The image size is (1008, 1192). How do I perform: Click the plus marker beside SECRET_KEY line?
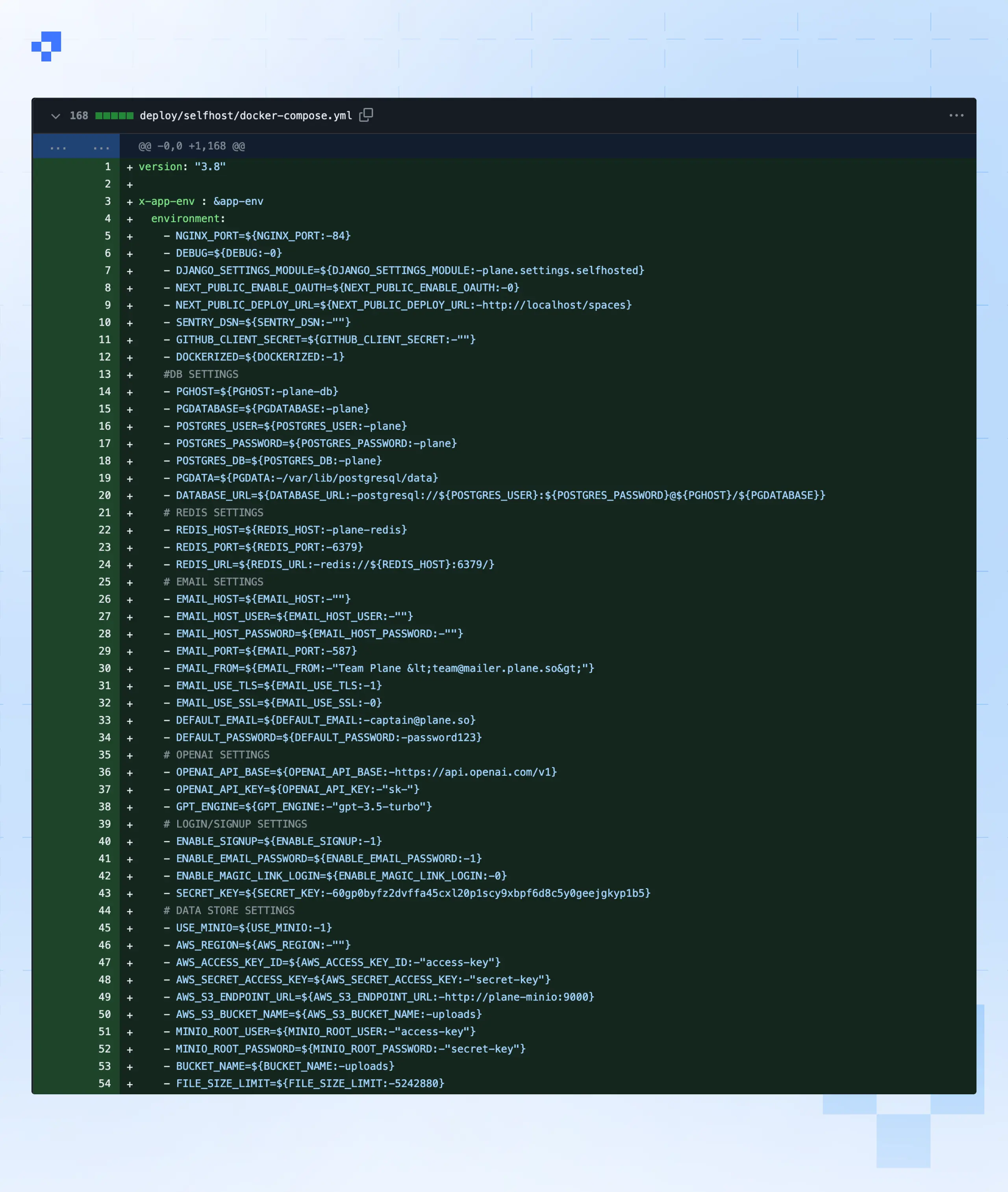pos(130,893)
